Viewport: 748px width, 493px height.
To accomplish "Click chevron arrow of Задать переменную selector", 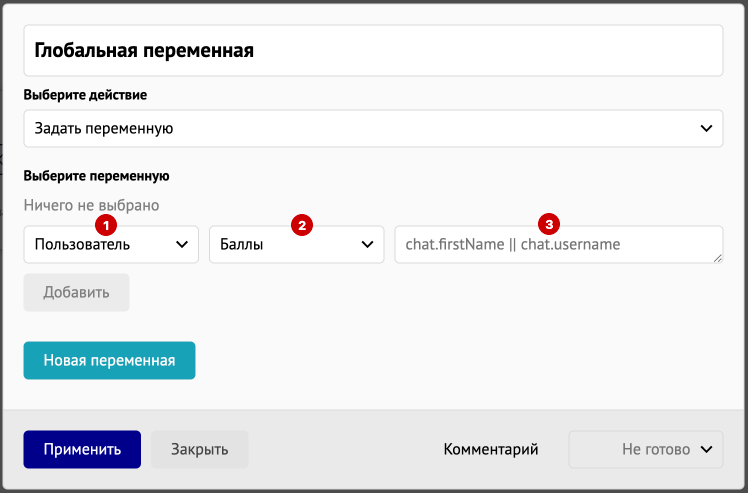I will tap(706, 128).
